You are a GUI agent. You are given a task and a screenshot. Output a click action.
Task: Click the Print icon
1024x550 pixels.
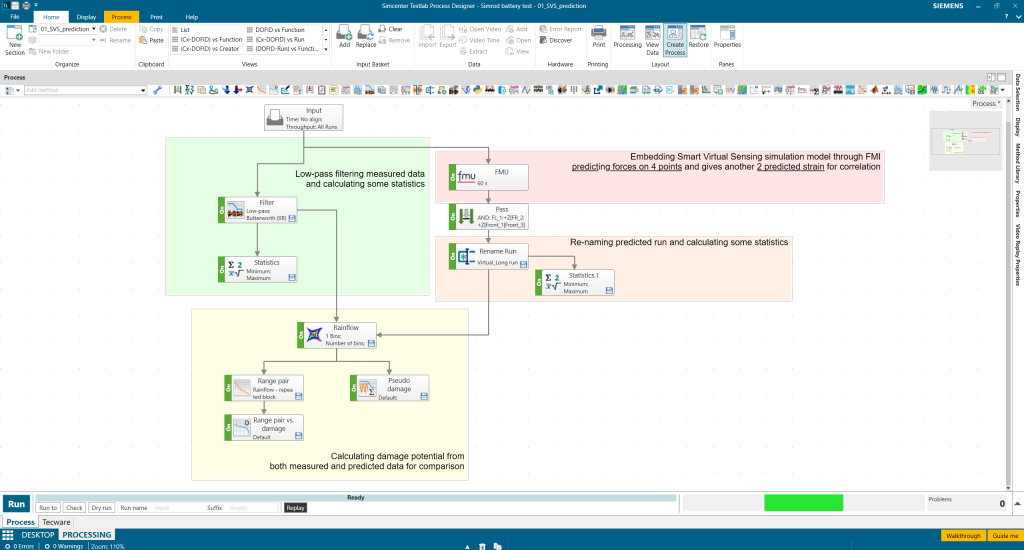click(598, 33)
